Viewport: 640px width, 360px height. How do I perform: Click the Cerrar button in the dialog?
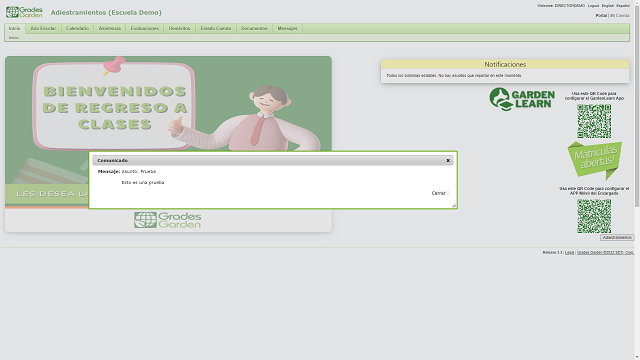[439, 193]
